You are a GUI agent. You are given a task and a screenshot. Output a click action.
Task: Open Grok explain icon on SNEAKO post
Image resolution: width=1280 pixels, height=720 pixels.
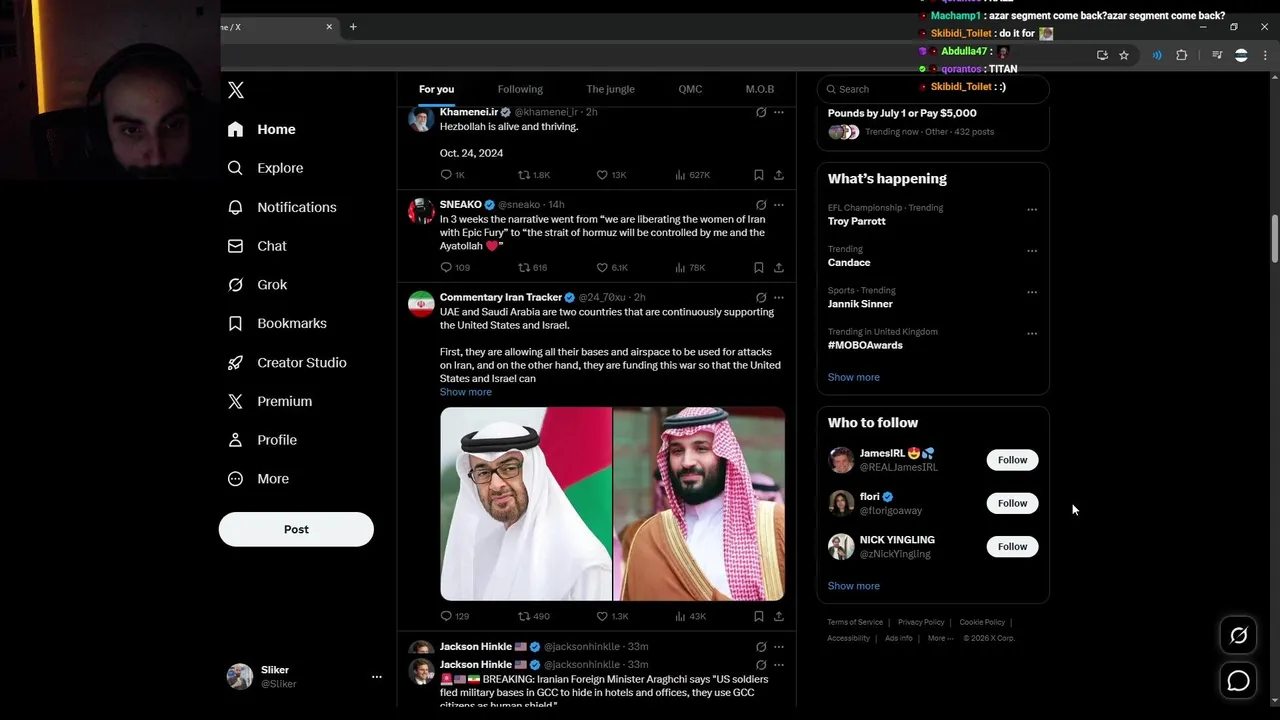click(x=761, y=205)
